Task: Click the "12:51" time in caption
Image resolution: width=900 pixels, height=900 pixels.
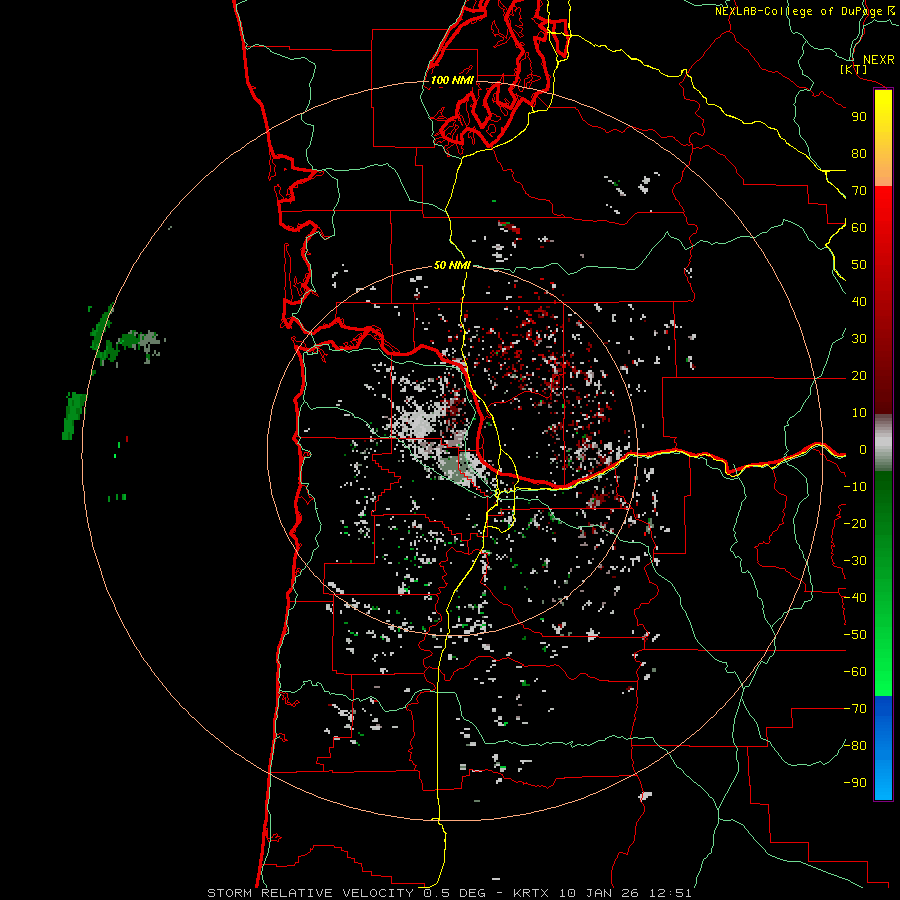Action: tap(670, 893)
